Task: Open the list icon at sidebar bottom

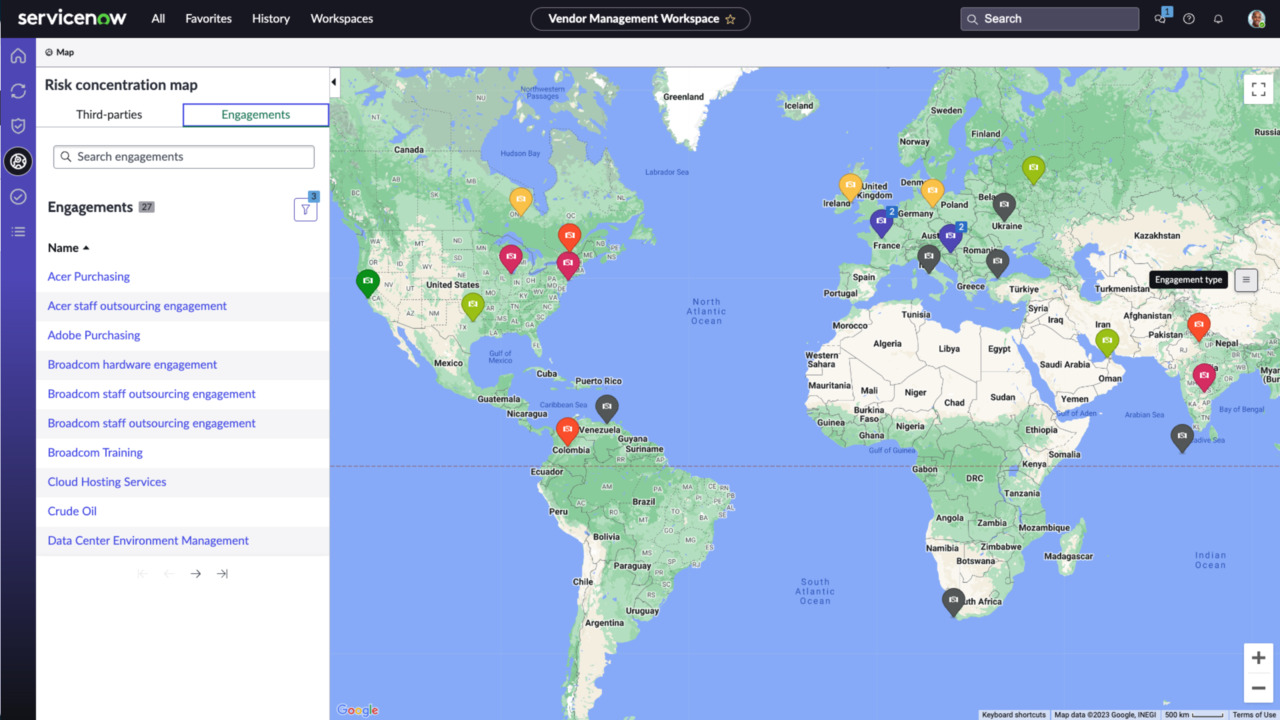Action: (x=18, y=231)
